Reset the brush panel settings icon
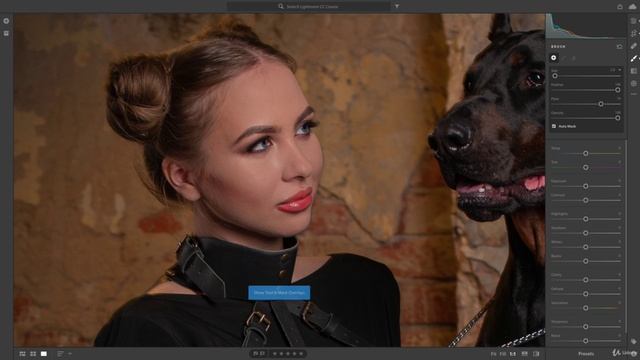 620,47
